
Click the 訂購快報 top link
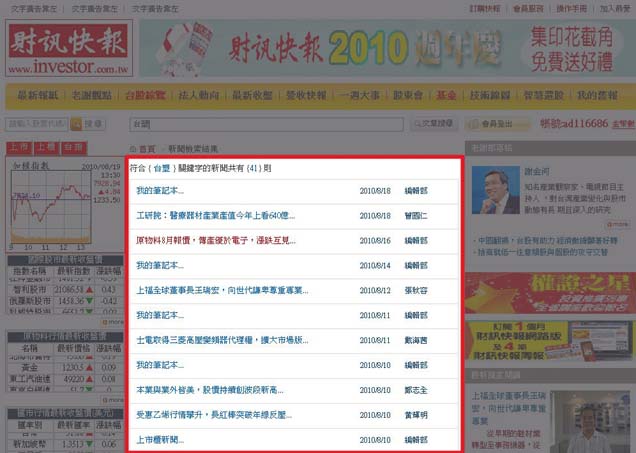[485, 9]
